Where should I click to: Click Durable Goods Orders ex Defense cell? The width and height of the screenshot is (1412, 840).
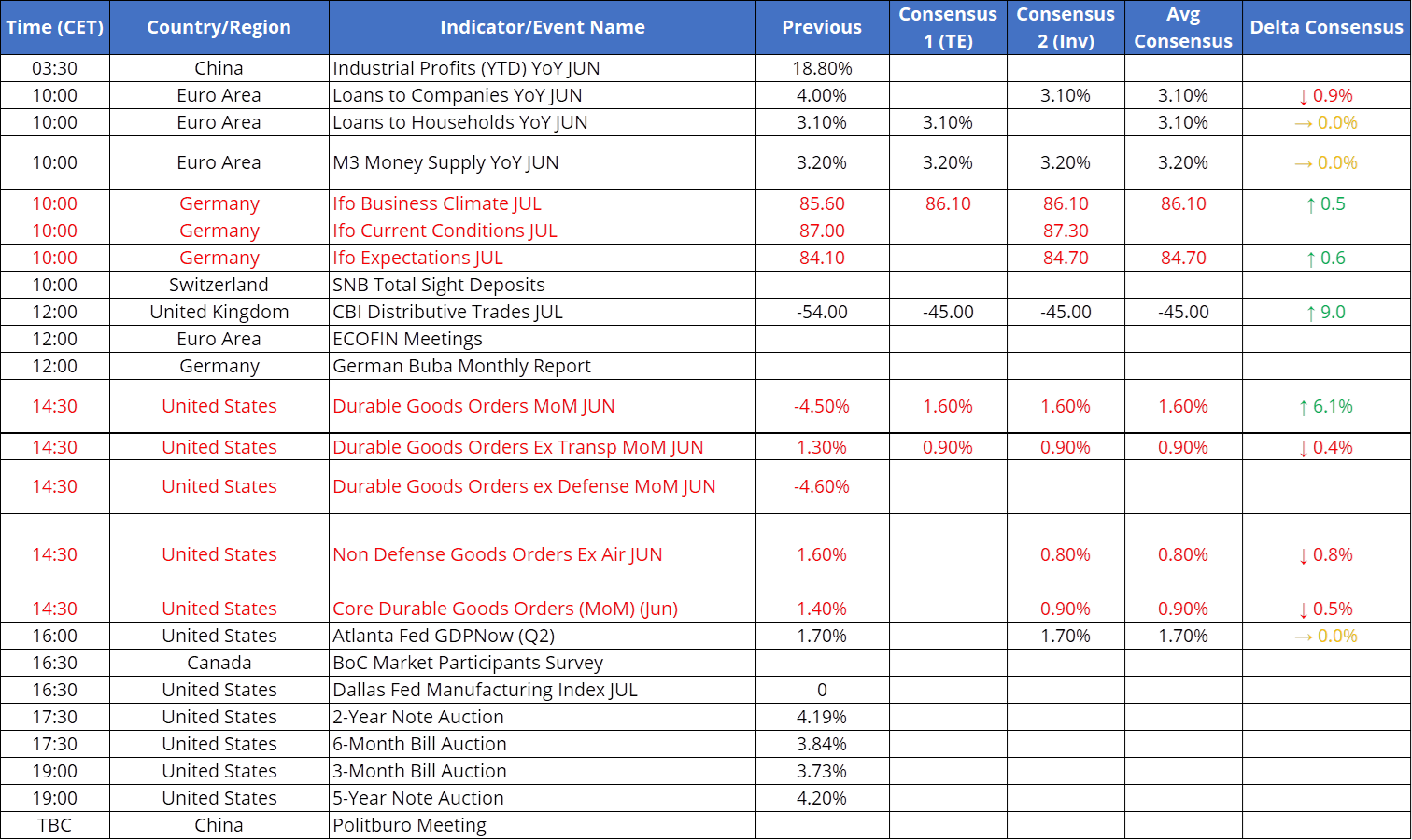pos(543,486)
